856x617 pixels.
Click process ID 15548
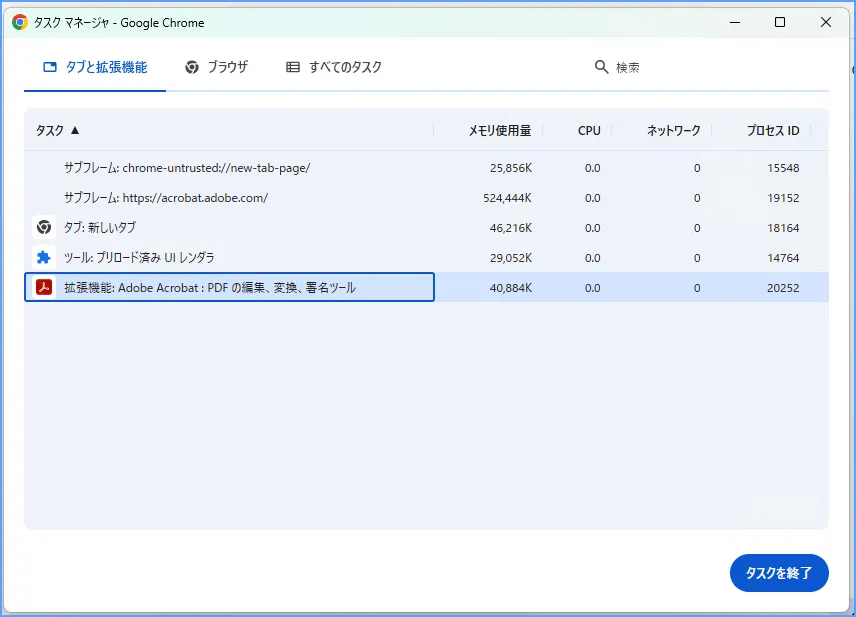coord(783,168)
